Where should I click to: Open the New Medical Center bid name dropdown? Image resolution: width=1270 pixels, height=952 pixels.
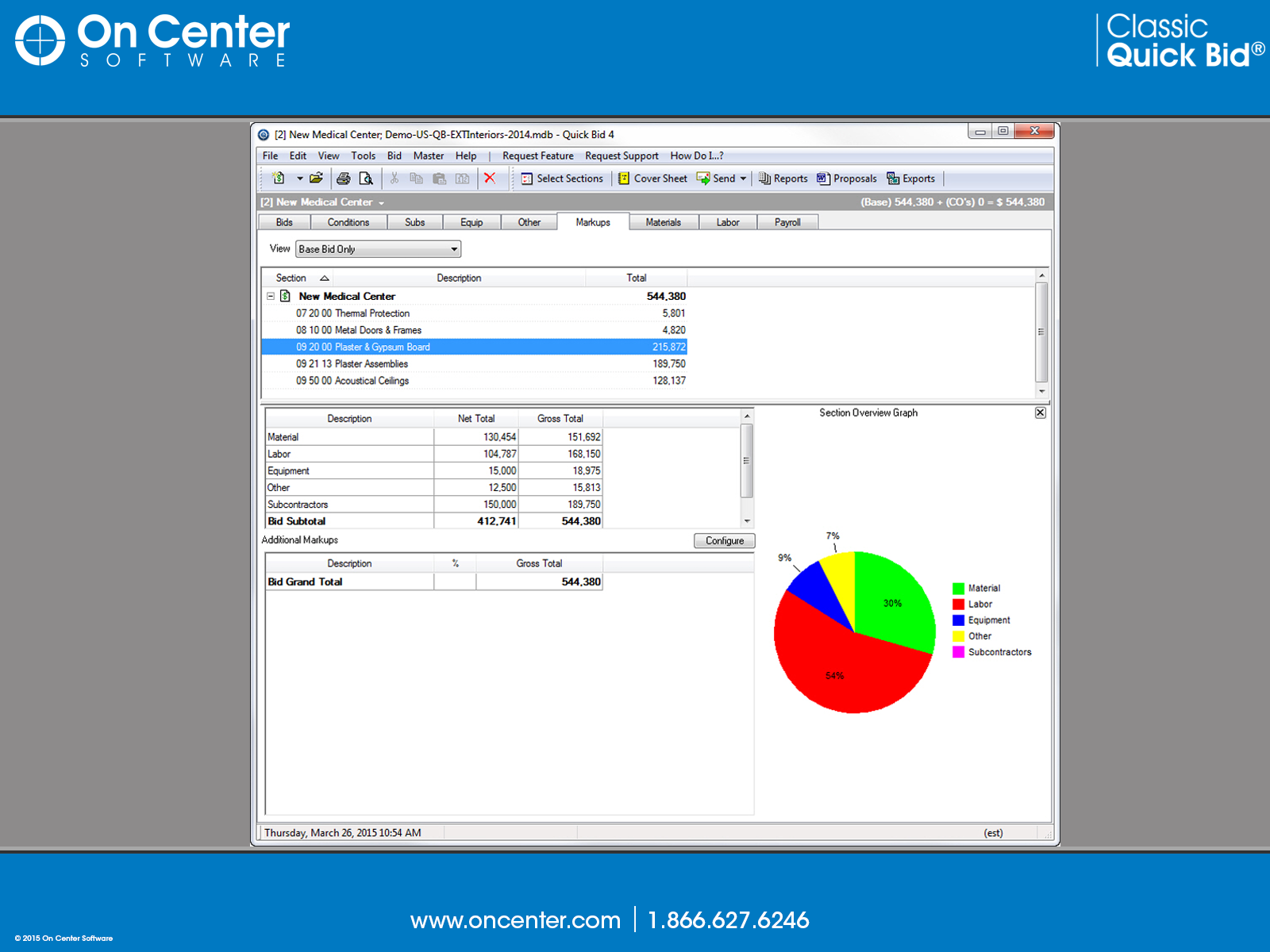[x=382, y=202]
